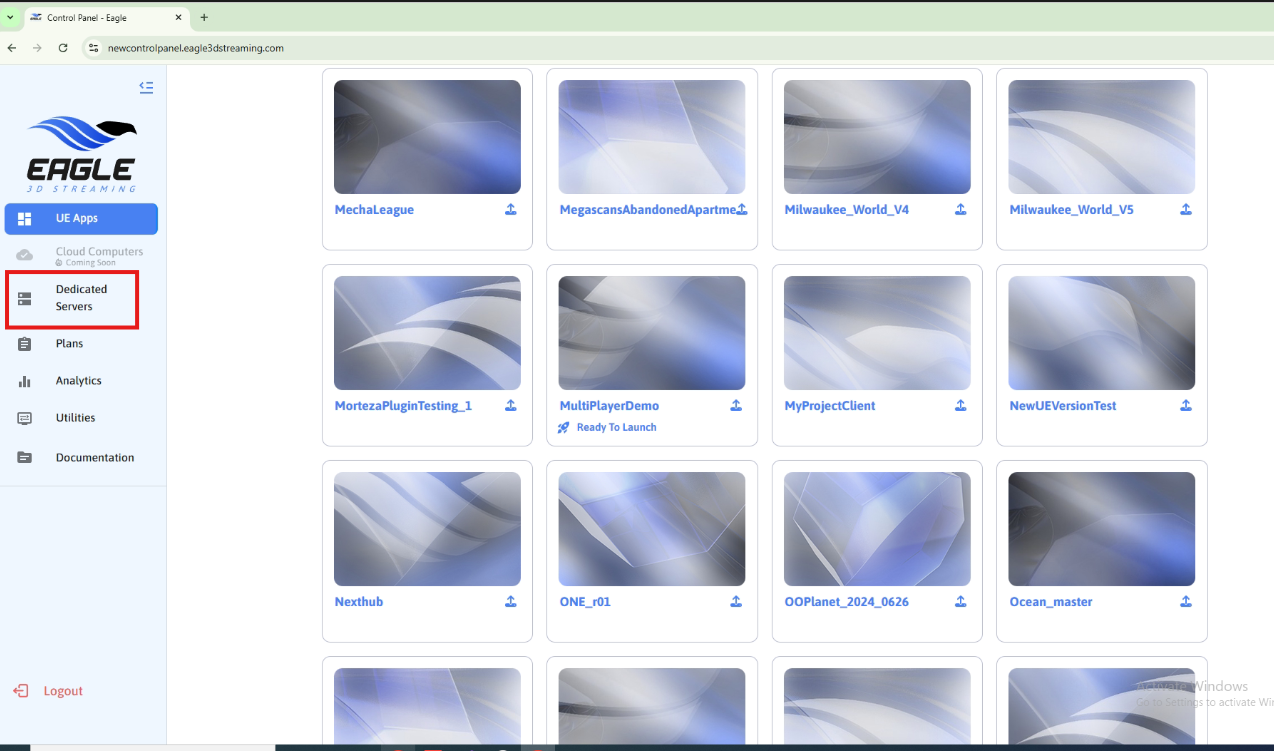The image size is (1274, 751).
Task: Open the browser tab search dropdown
Action: click(11, 17)
